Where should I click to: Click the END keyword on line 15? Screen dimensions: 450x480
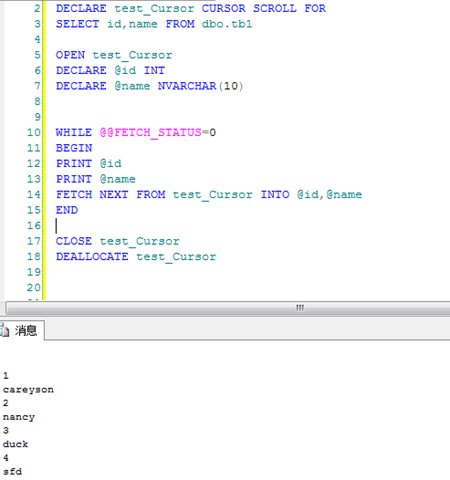point(67,210)
